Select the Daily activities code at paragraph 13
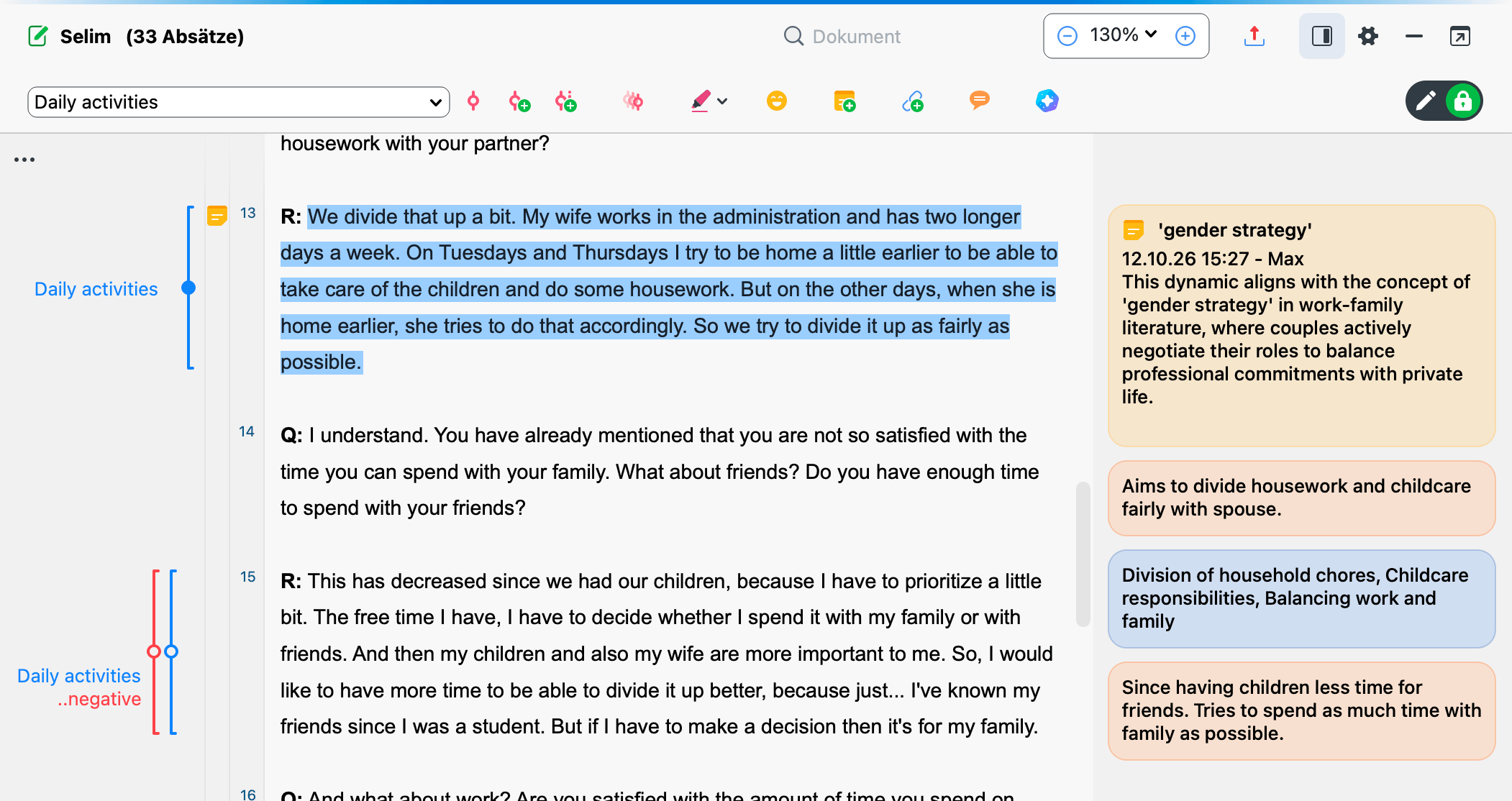The image size is (1512, 801). pyautogui.click(x=96, y=289)
